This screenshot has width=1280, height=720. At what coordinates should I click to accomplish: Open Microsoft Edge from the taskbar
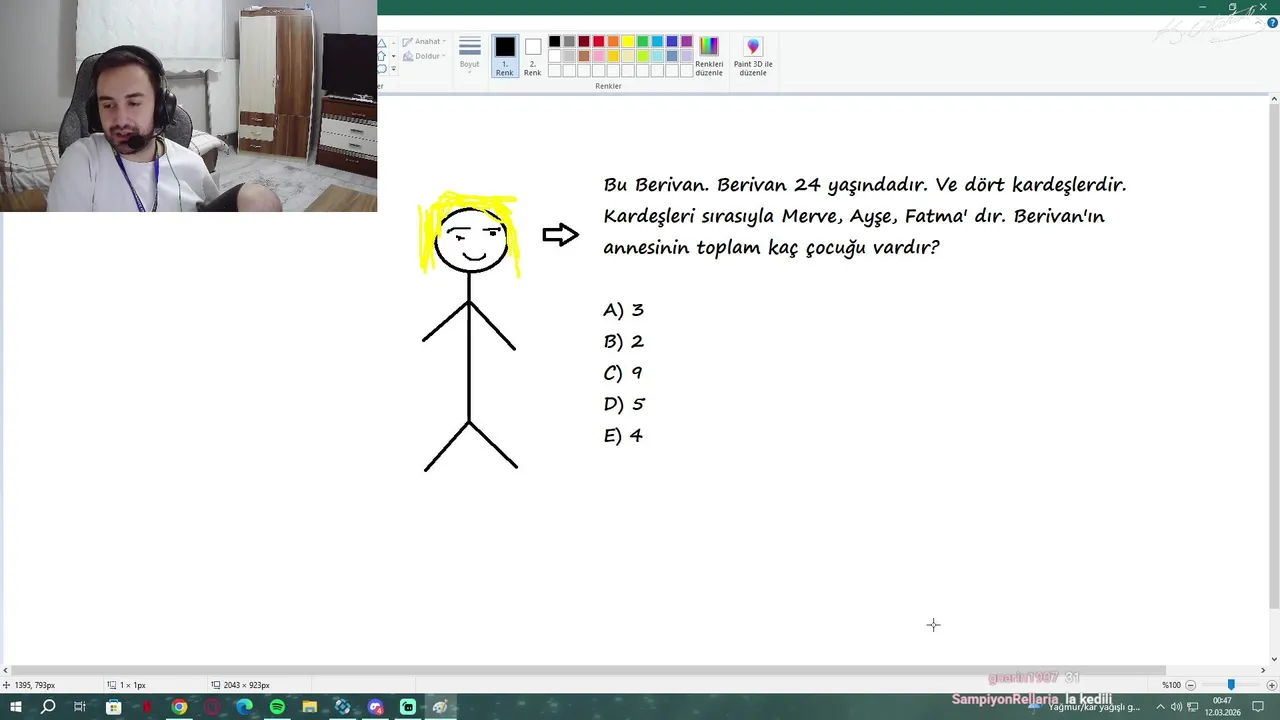pyautogui.click(x=245, y=707)
